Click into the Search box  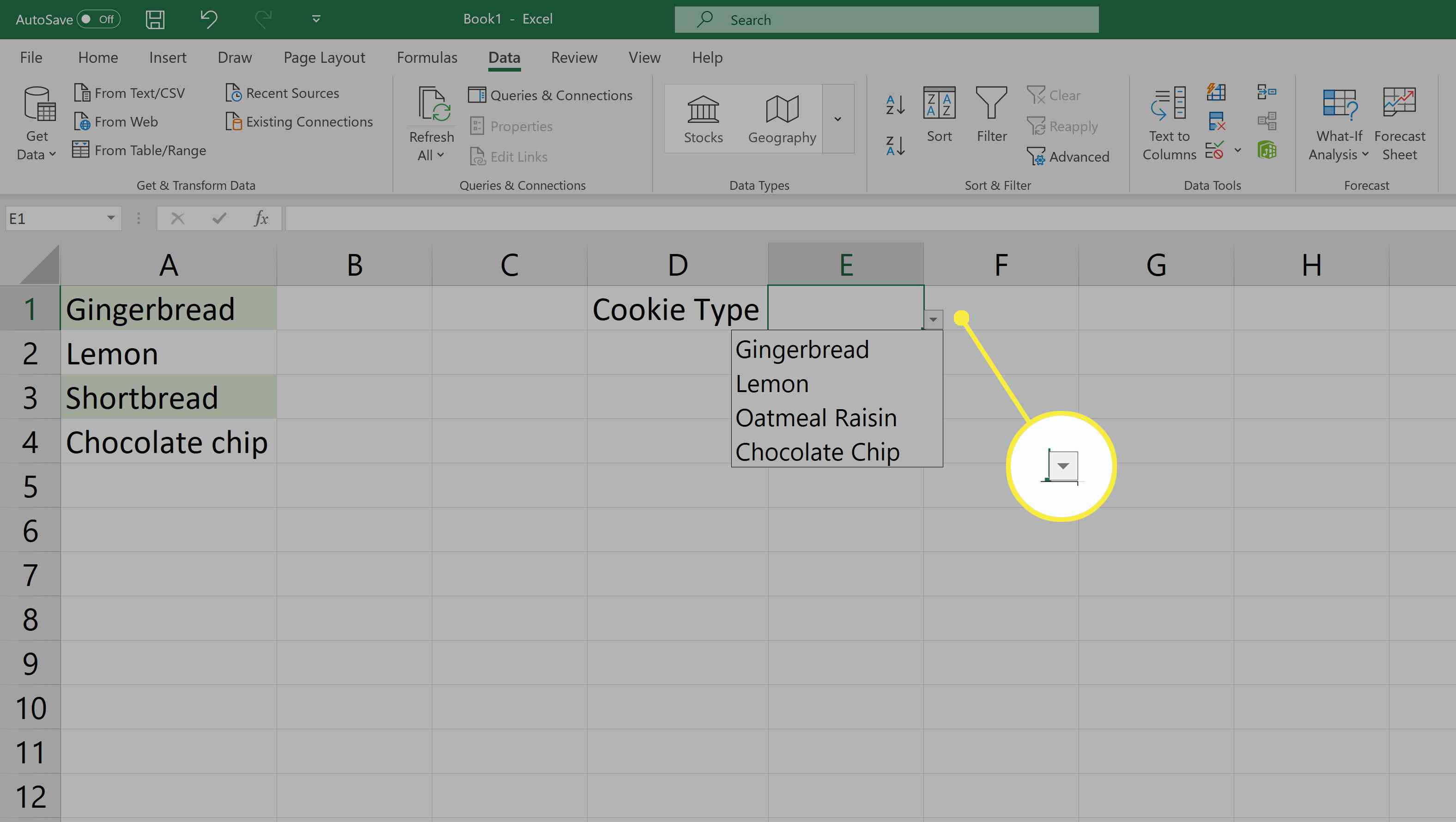[x=886, y=20]
